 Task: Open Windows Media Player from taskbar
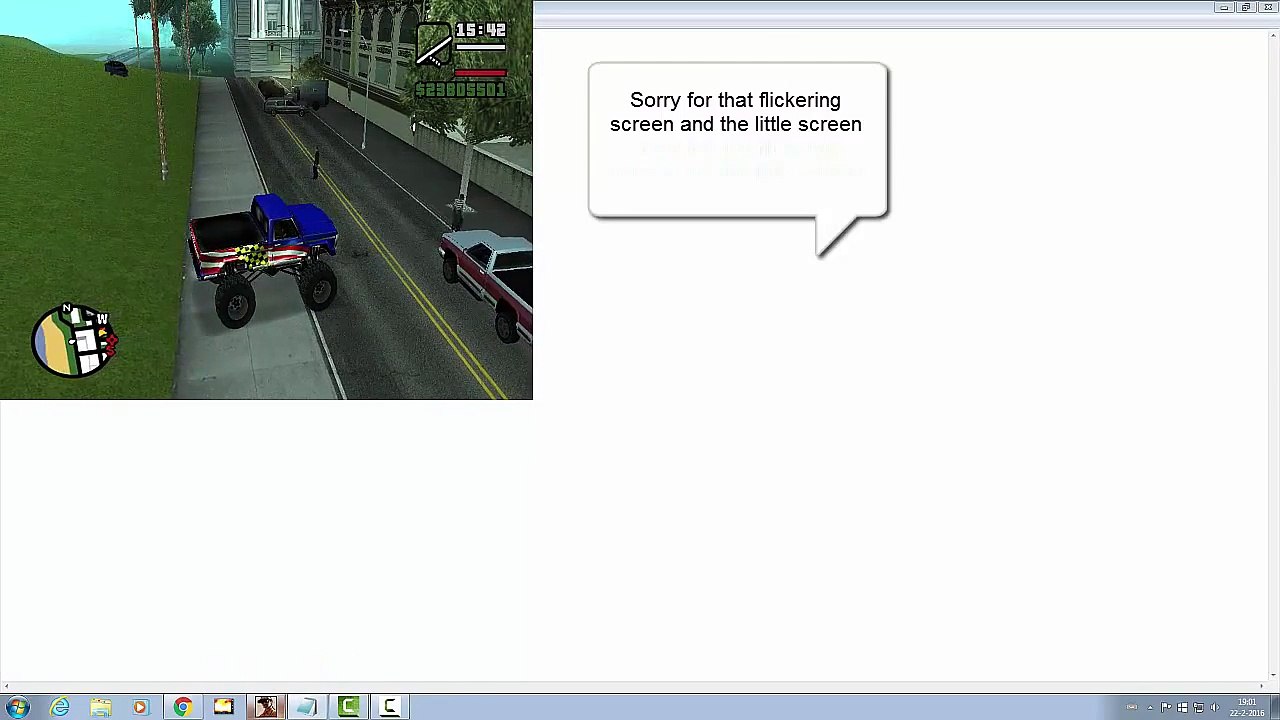[140, 707]
